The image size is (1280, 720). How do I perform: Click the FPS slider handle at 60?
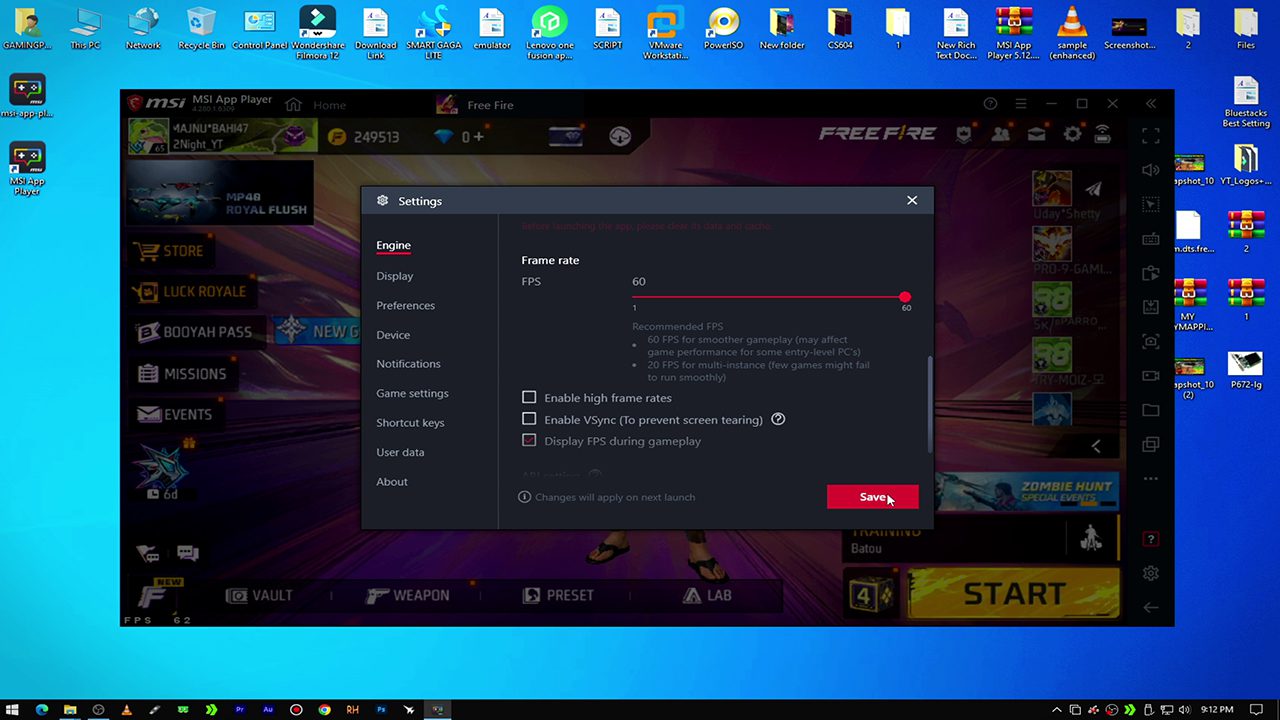905,297
